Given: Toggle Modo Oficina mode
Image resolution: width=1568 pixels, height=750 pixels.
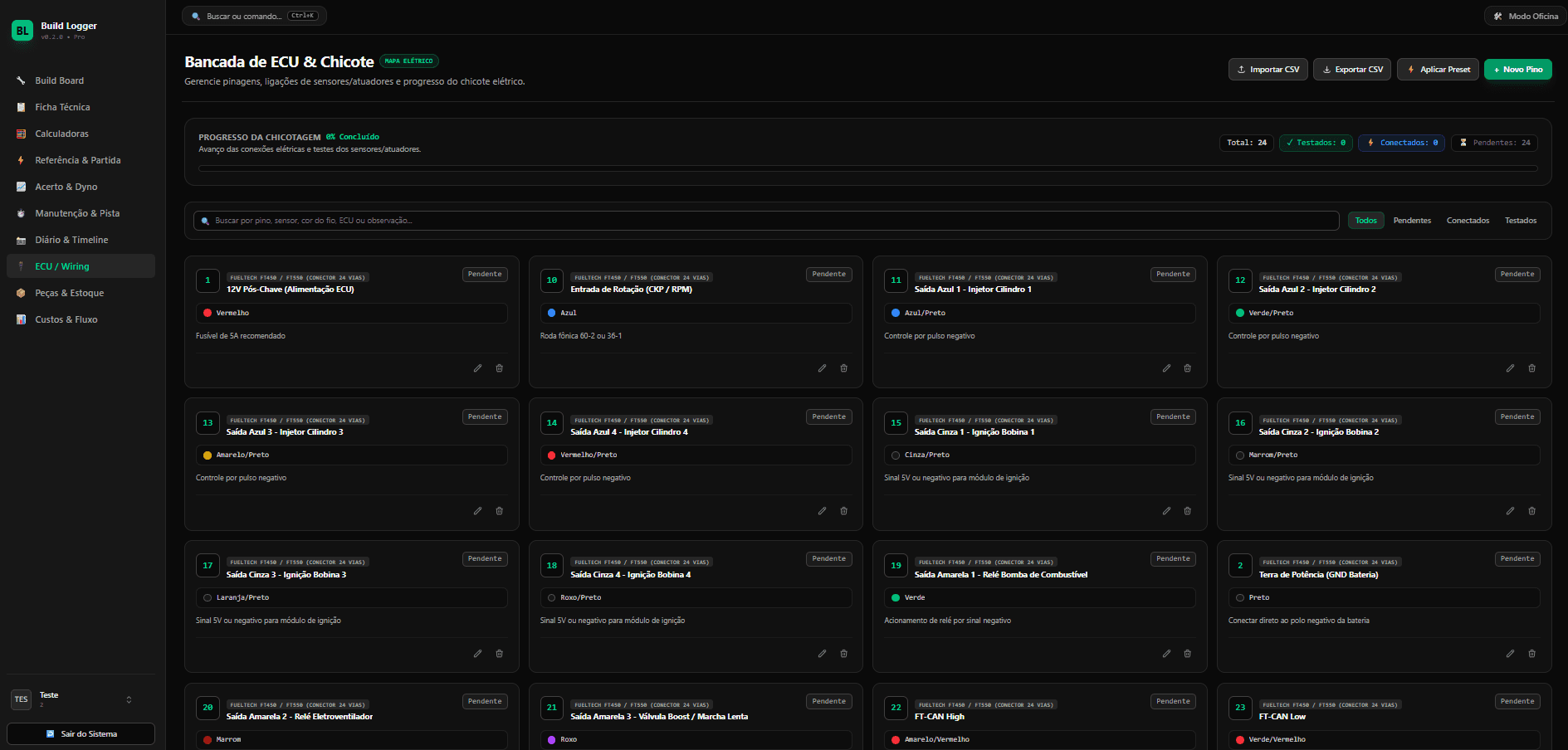Looking at the screenshot, I should pos(1526,16).
